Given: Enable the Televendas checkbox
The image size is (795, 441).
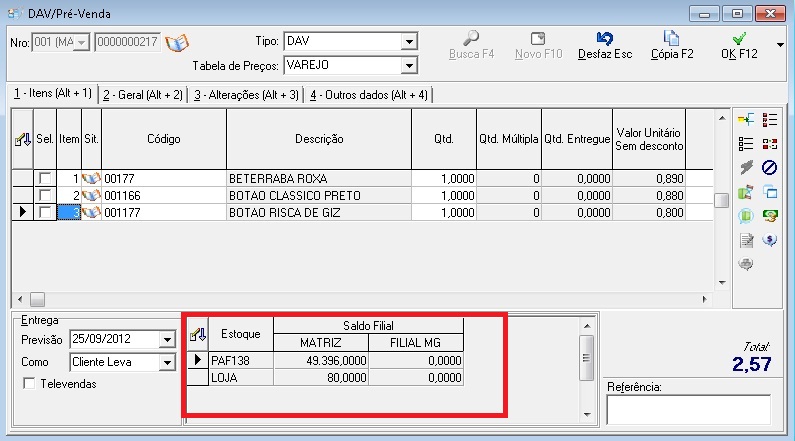Looking at the screenshot, I should click(x=28, y=384).
